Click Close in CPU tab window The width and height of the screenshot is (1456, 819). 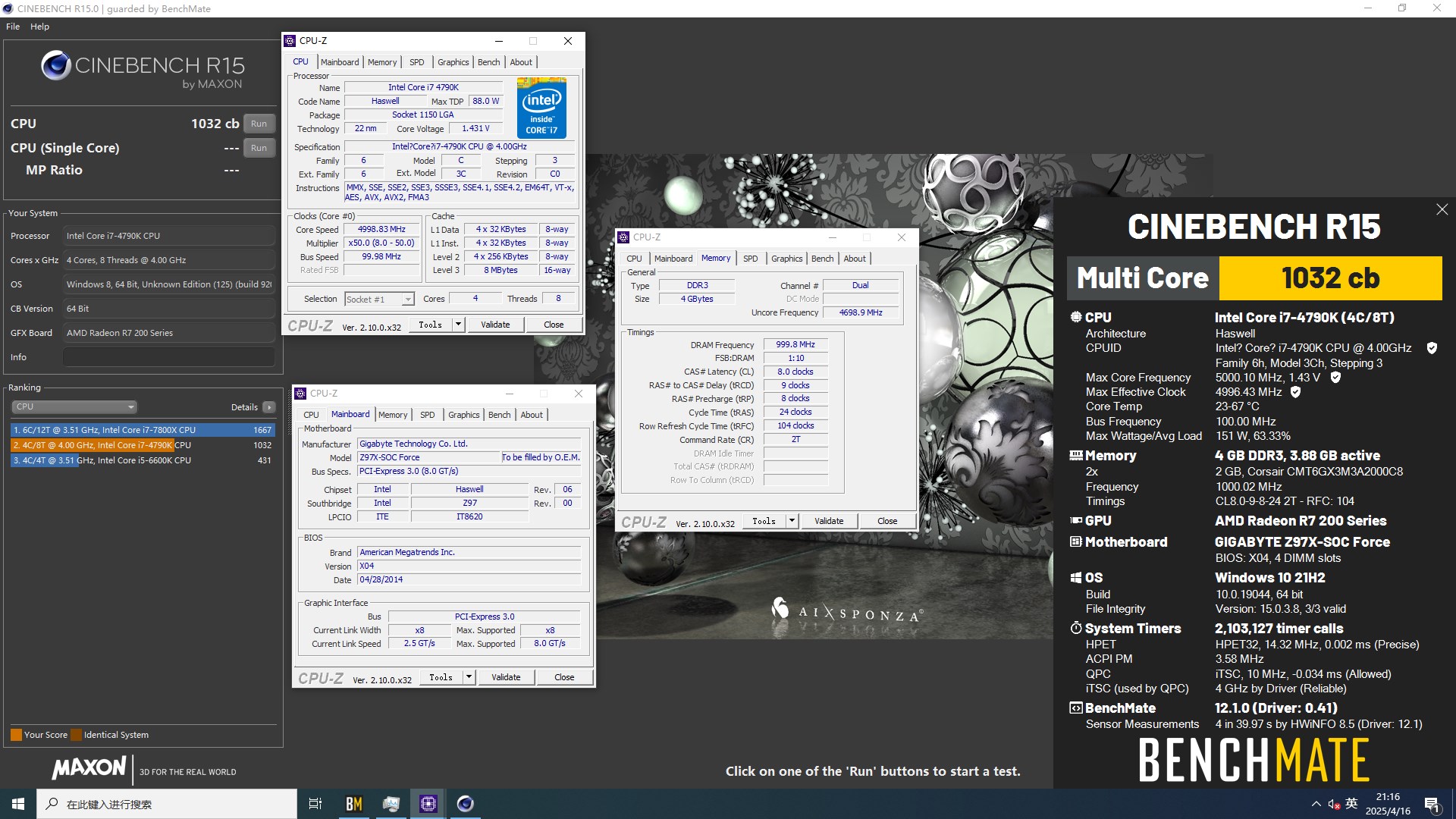pos(554,325)
